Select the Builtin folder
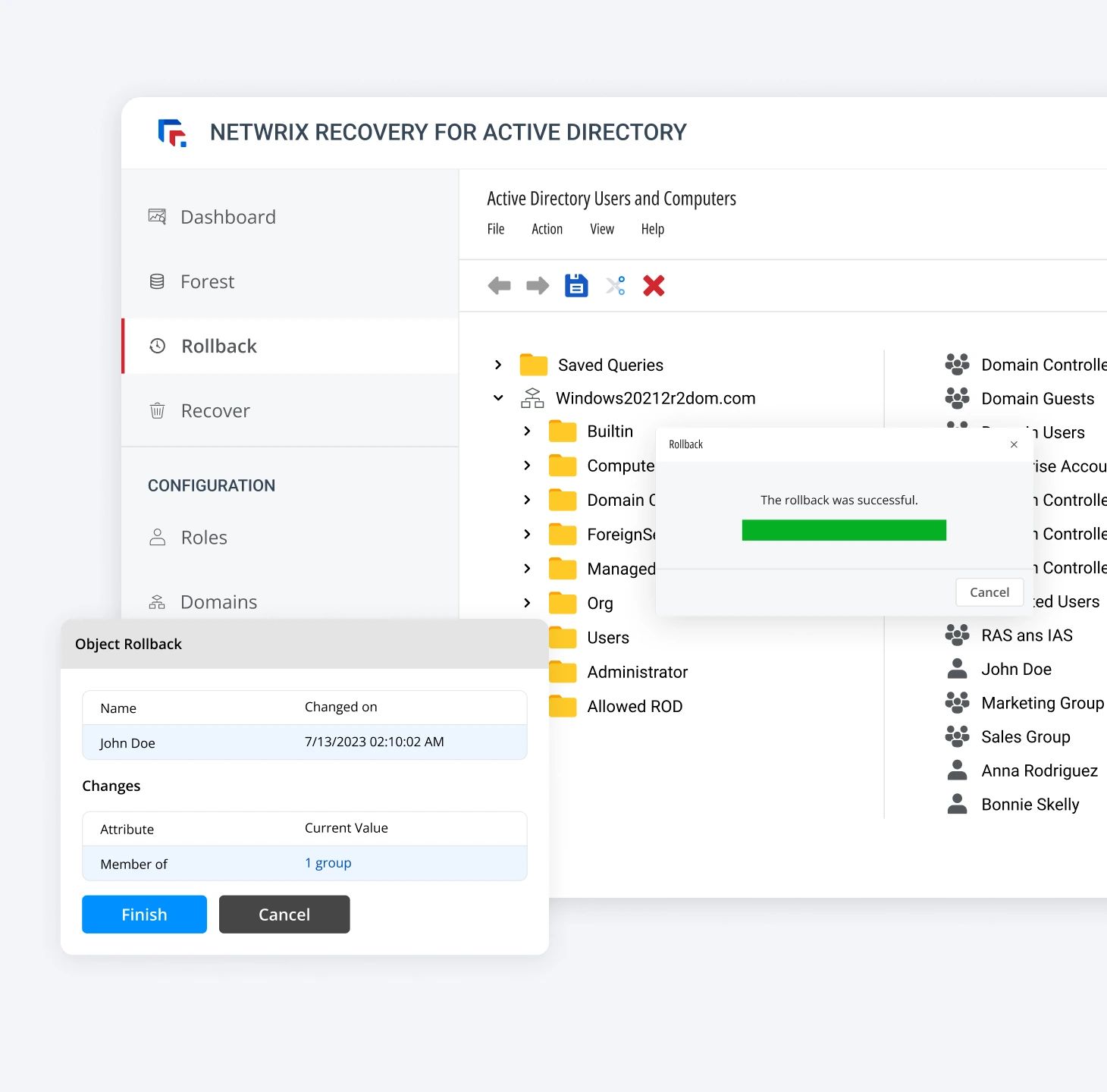Image resolution: width=1107 pixels, height=1092 pixels. point(591,431)
